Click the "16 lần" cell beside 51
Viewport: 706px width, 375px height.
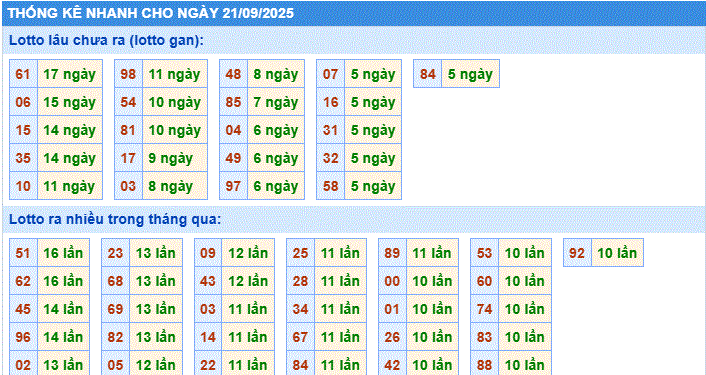(x=63, y=253)
